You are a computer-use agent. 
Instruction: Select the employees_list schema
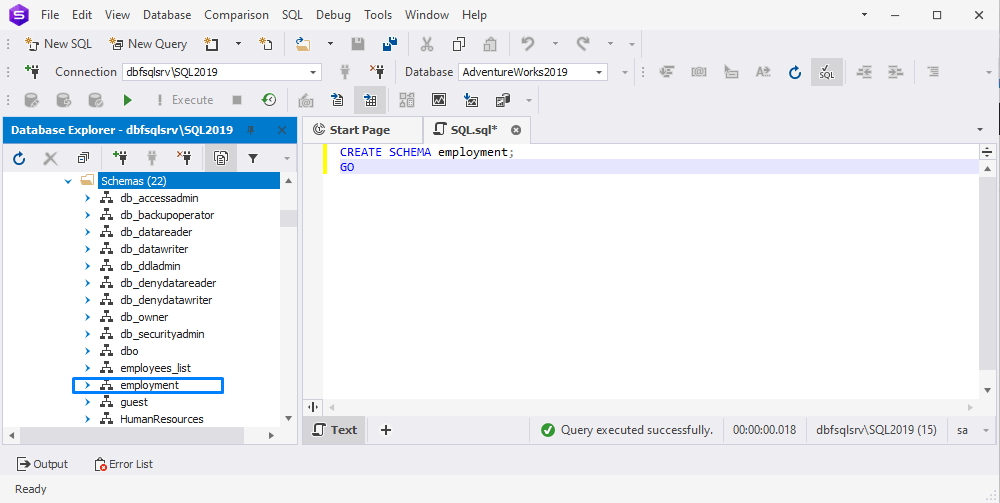(155, 368)
